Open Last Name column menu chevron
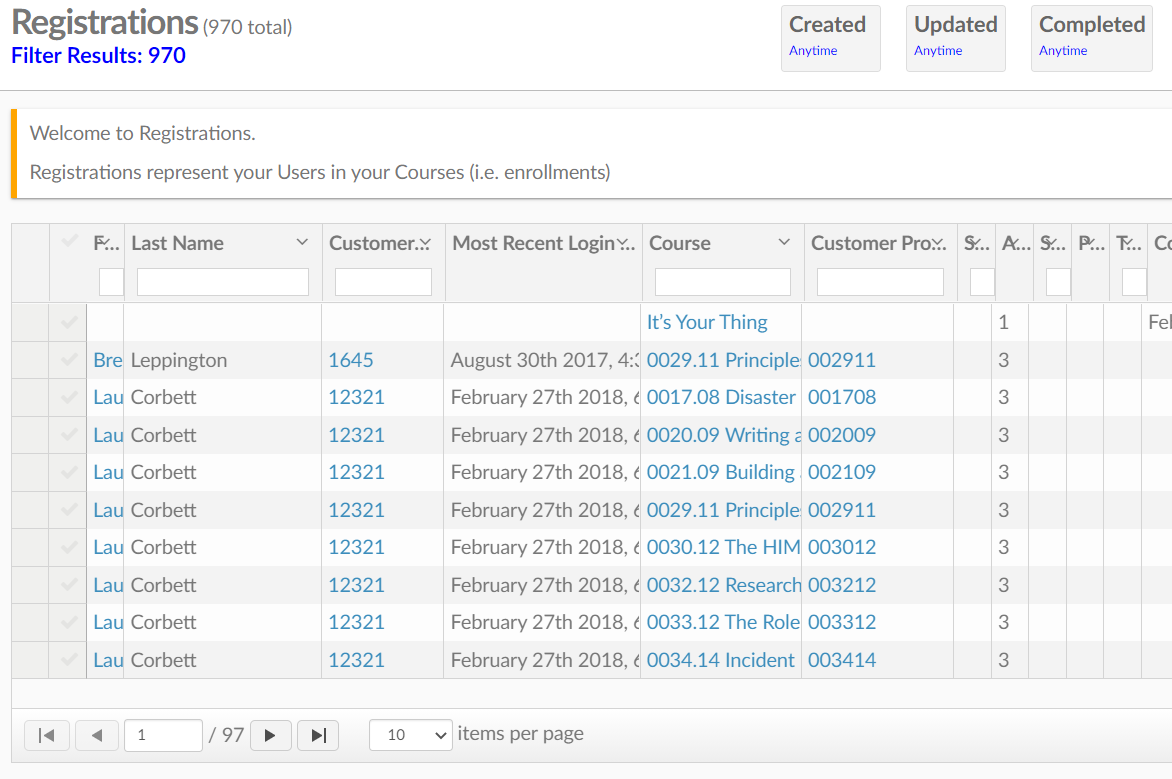This screenshot has height=779, width=1172. click(302, 242)
